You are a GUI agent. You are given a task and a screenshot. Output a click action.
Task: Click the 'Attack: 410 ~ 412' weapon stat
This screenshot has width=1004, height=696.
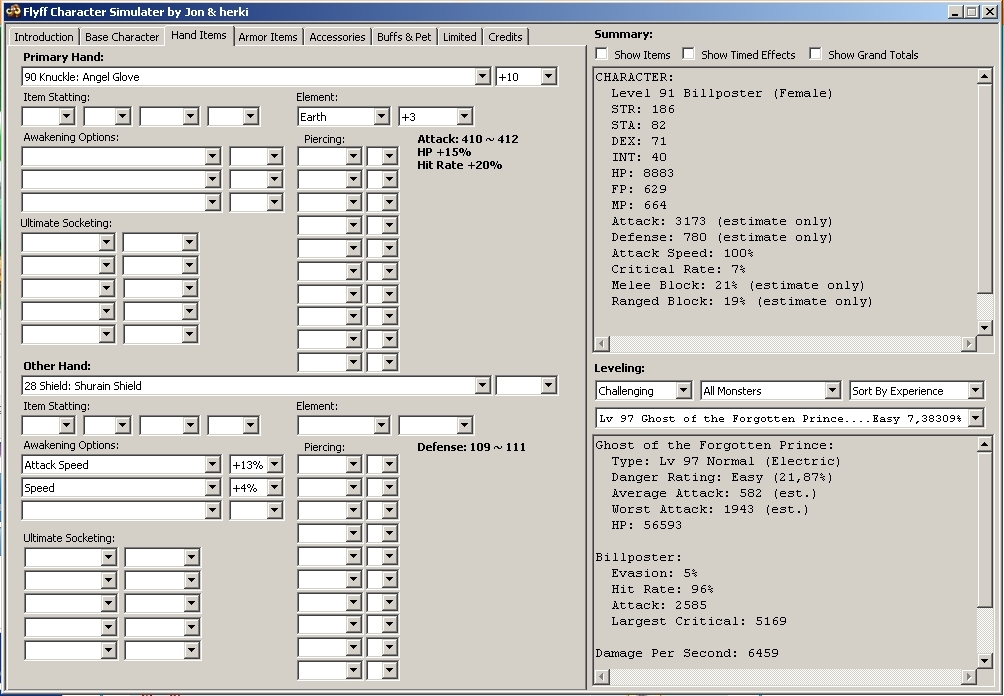(x=468, y=139)
